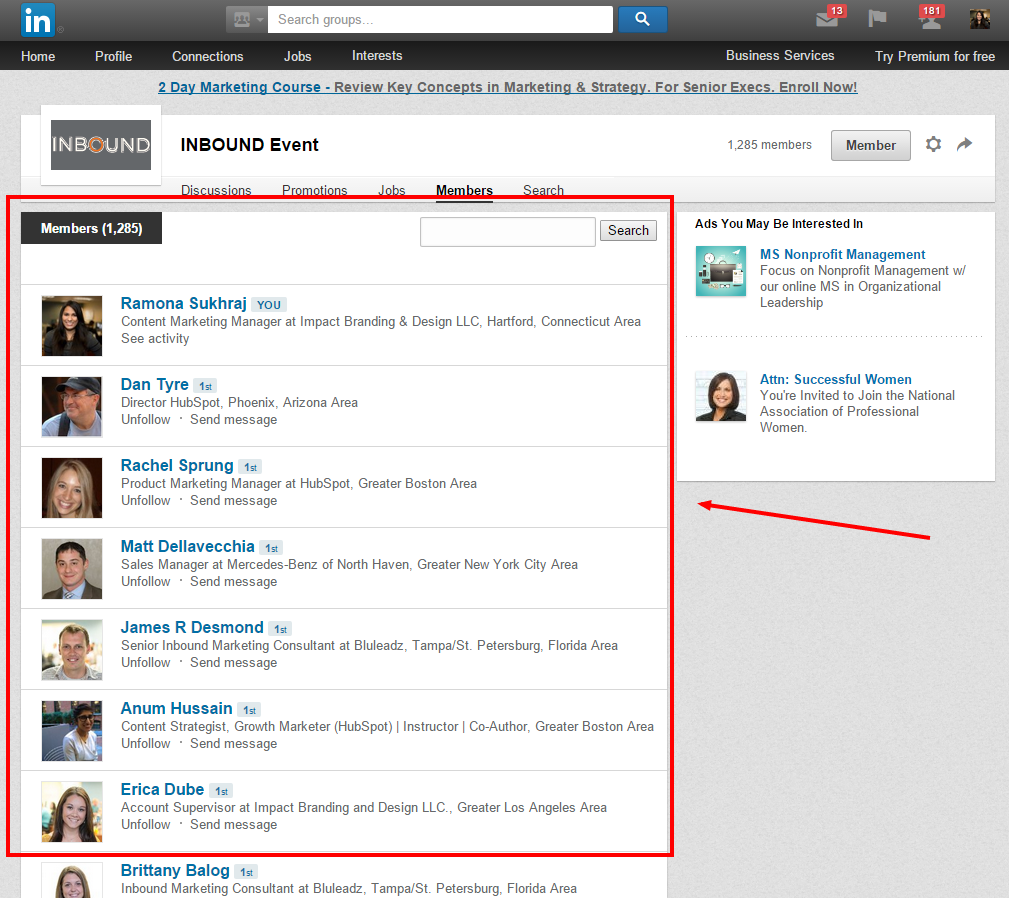This screenshot has width=1009, height=898.
Task: Open Anum Hussain's profile name link
Action: coord(176,708)
